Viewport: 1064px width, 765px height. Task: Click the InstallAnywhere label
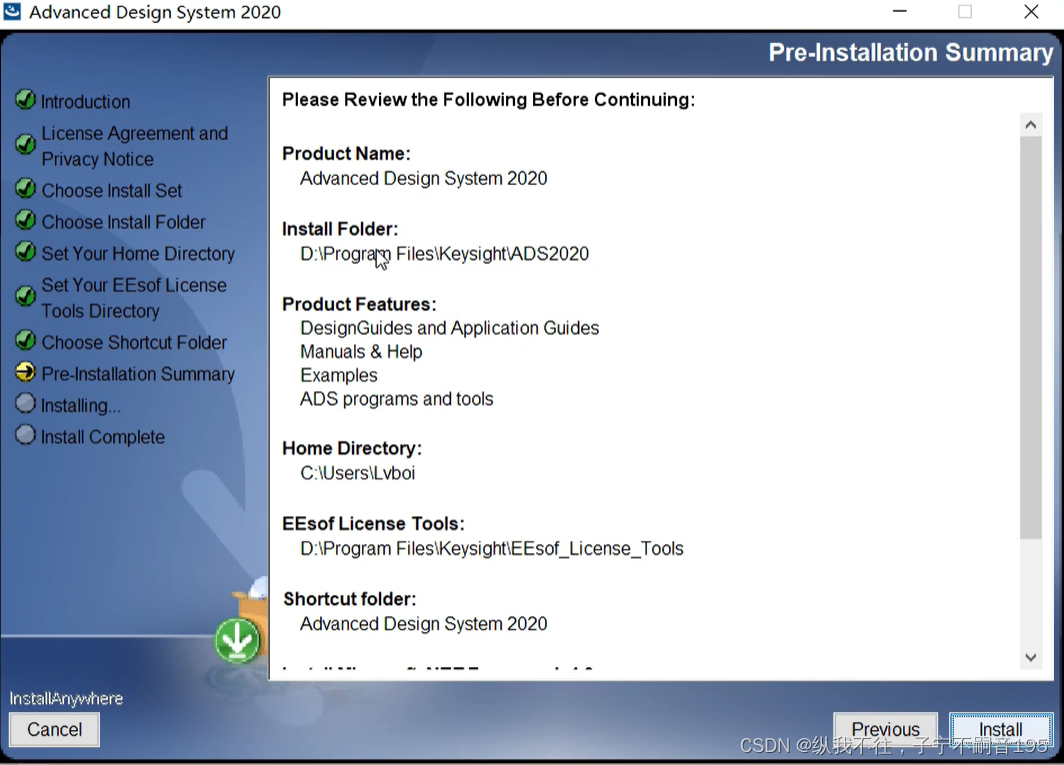point(66,698)
